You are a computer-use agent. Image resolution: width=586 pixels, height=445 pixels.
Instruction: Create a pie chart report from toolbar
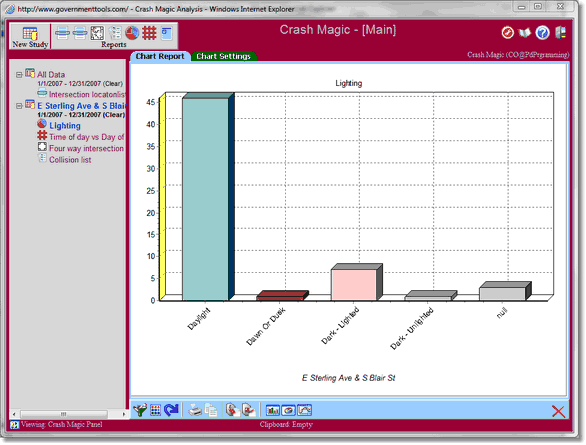click(x=132, y=33)
